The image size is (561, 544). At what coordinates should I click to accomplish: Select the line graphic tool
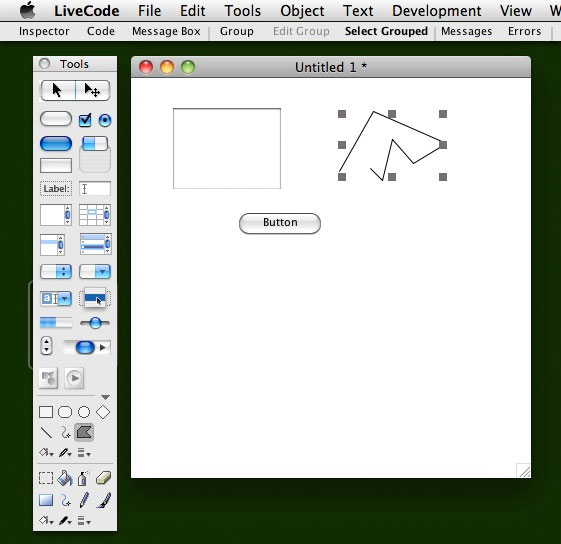(46, 433)
